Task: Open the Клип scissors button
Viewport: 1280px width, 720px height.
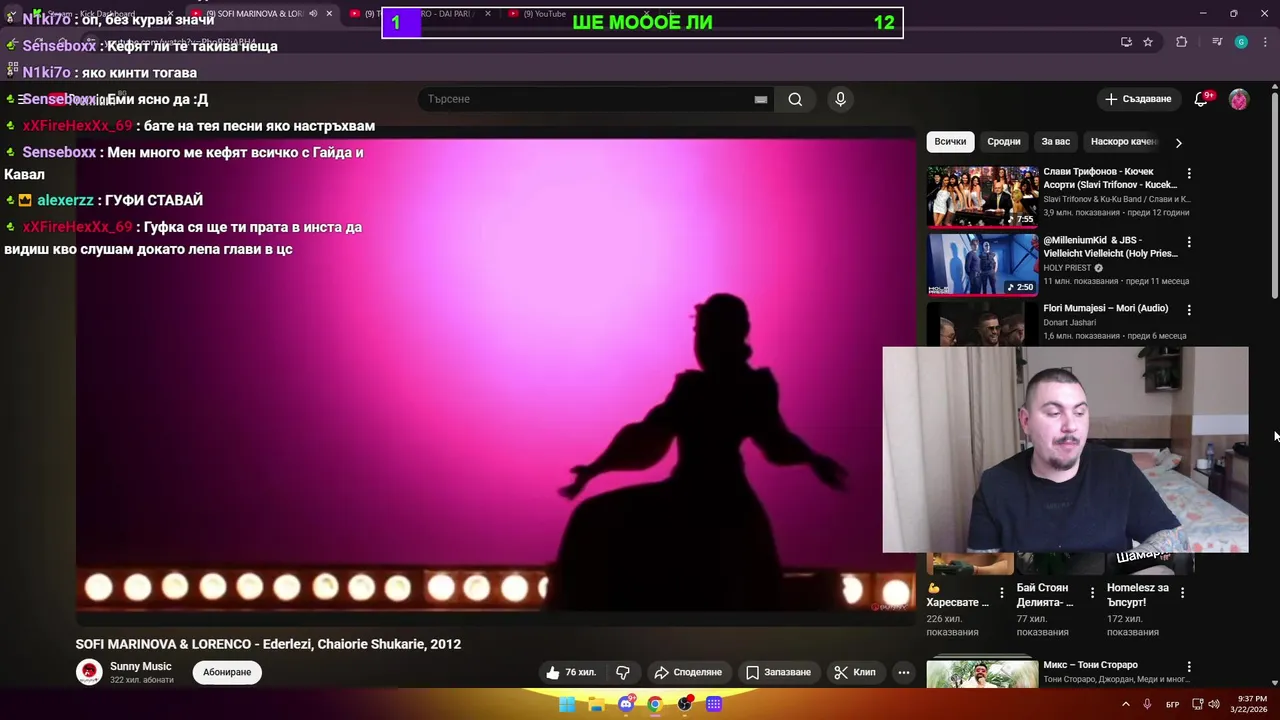Action: click(855, 672)
